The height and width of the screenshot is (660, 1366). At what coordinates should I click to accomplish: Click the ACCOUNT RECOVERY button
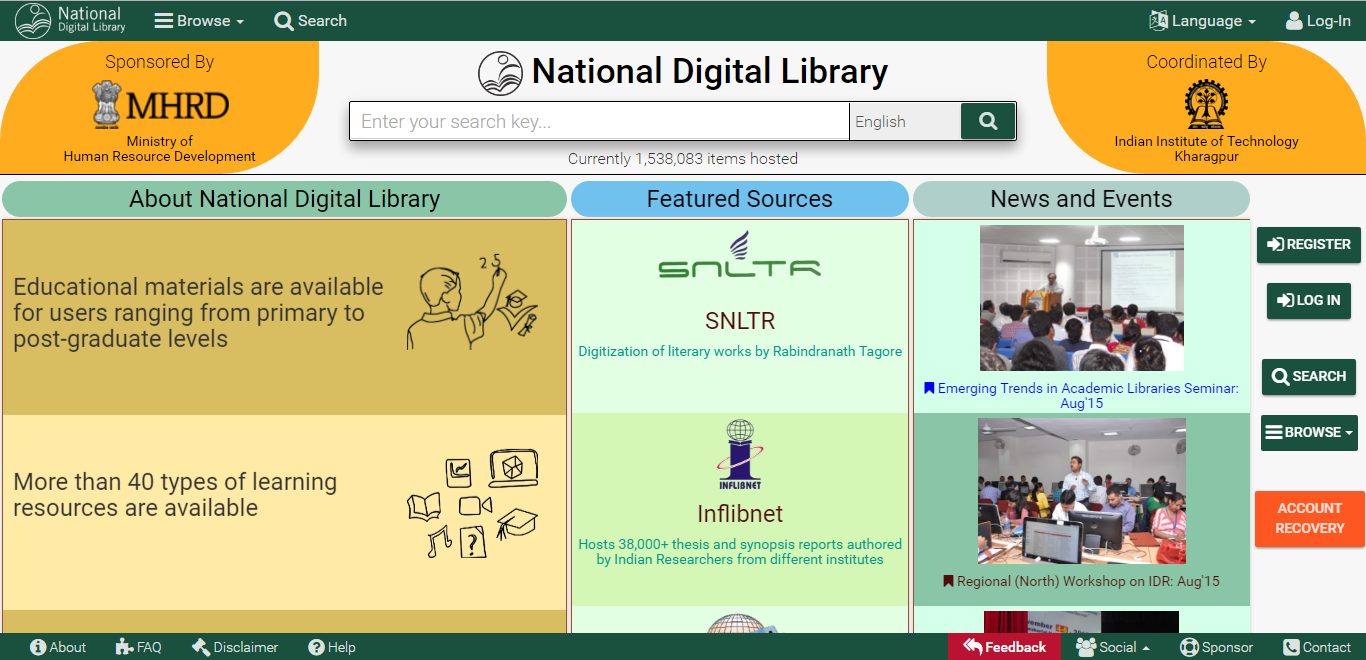(x=1309, y=519)
